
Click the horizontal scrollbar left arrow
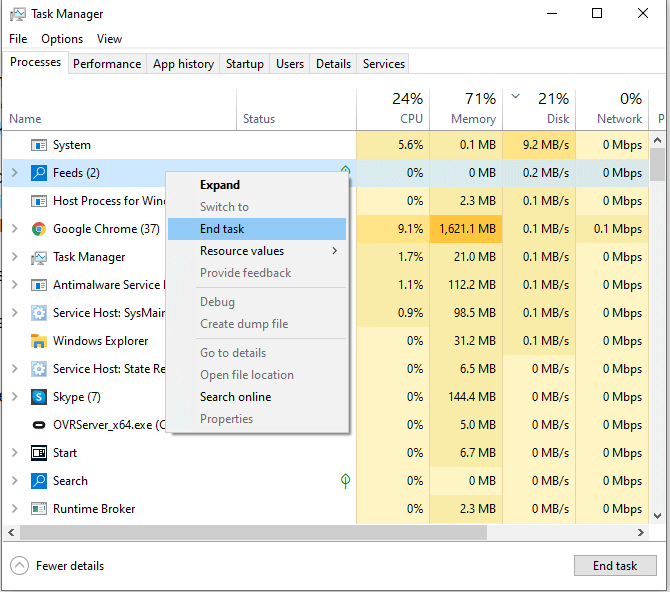click(x=11, y=533)
